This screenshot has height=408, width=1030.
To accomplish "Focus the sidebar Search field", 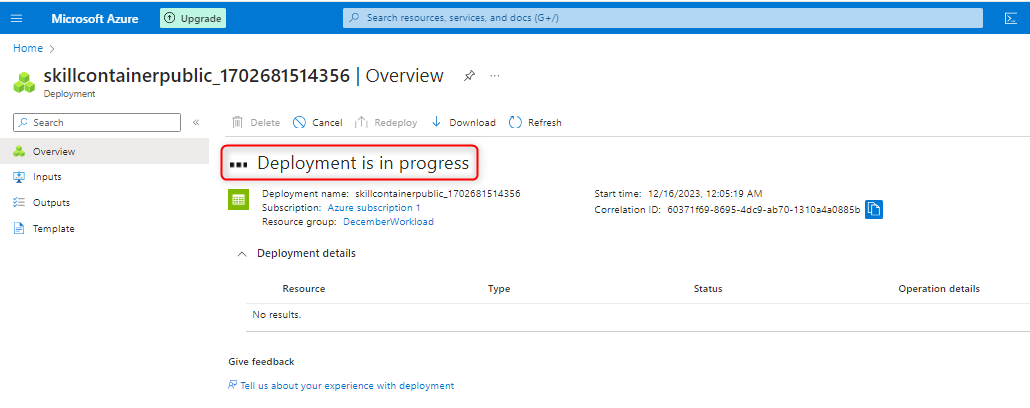I will [97, 122].
